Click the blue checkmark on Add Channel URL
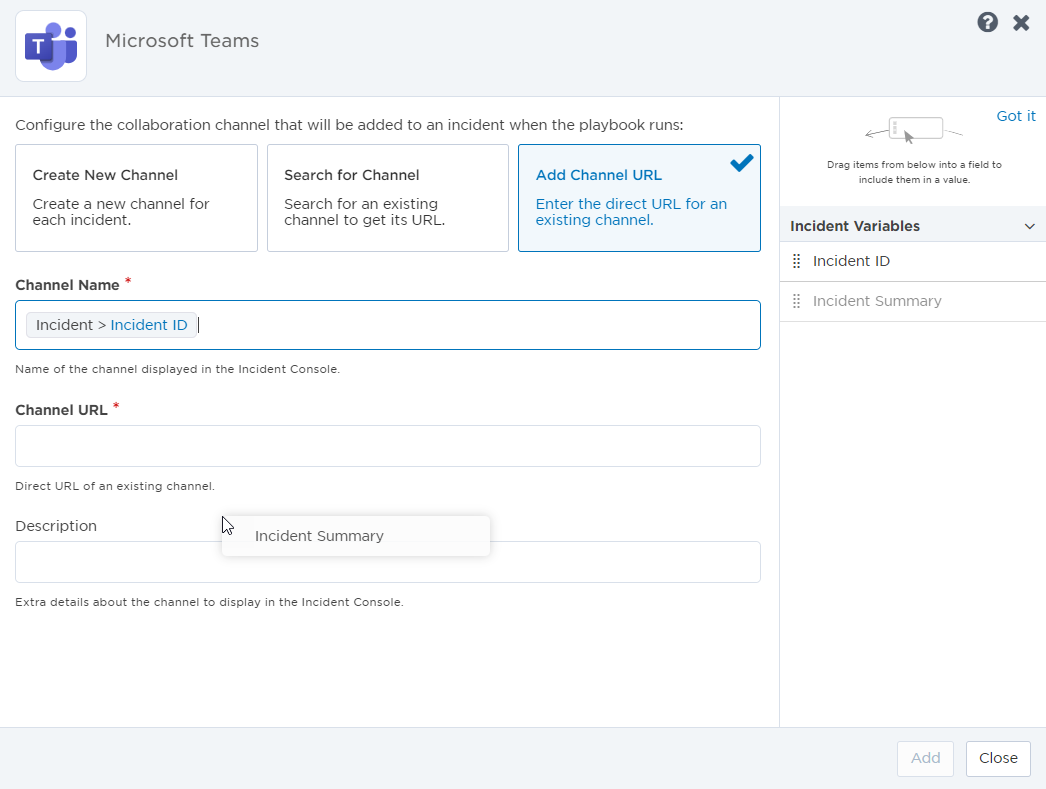 click(x=741, y=163)
